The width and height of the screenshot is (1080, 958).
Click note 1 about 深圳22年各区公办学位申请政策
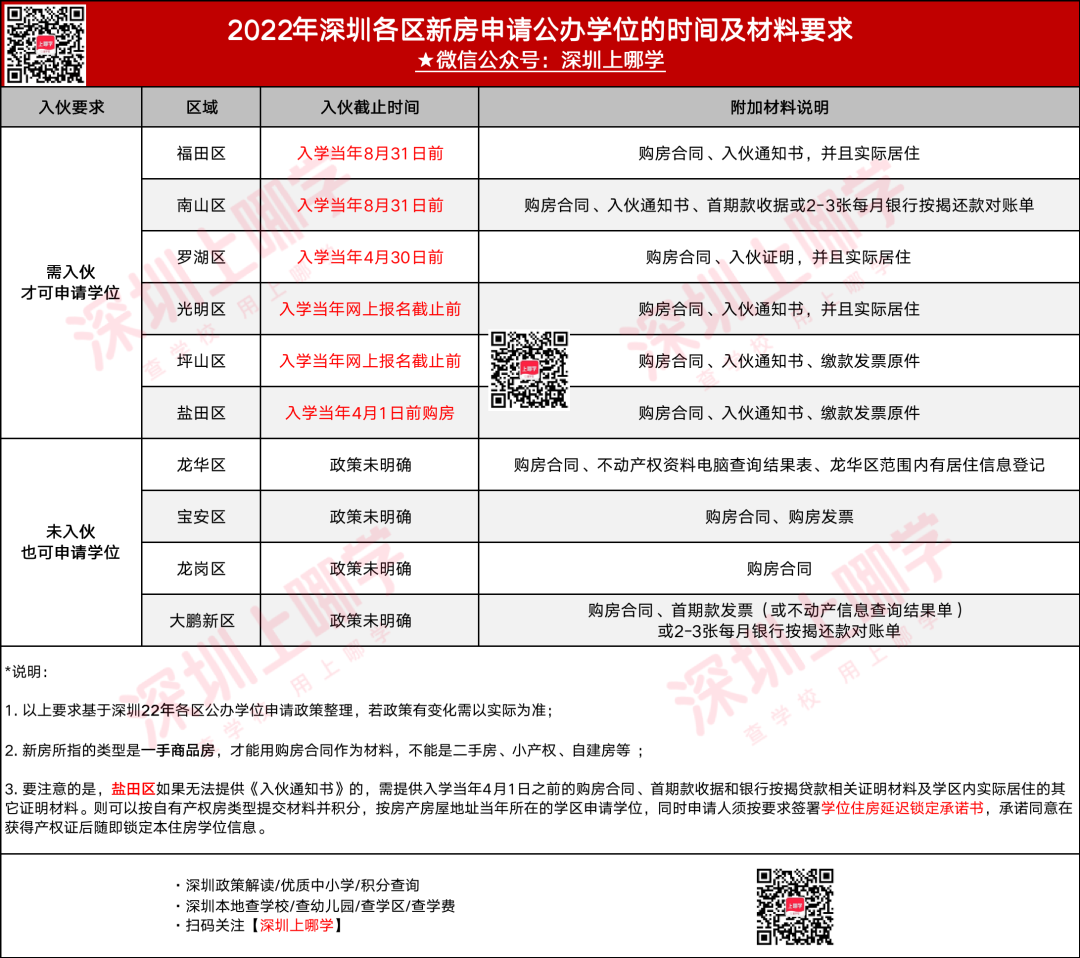(x=279, y=710)
